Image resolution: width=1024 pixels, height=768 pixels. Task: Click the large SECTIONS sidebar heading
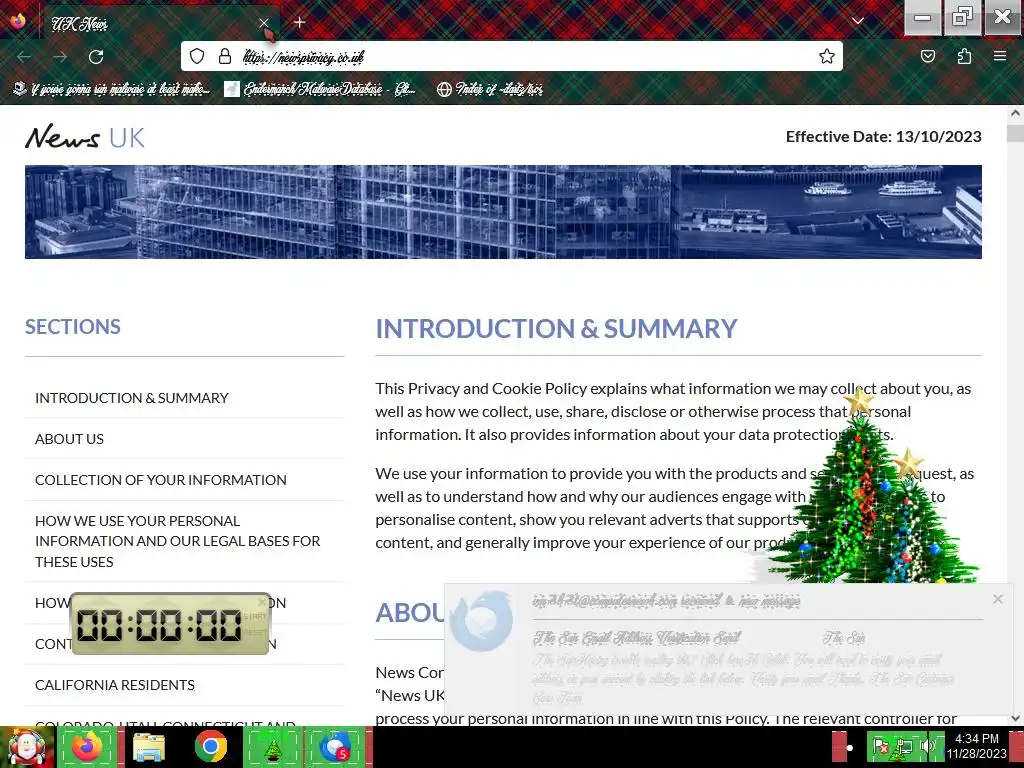(72, 327)
